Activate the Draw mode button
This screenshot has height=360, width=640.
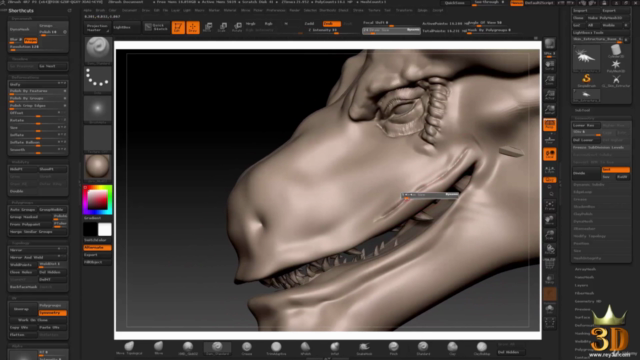coord(193,27)
